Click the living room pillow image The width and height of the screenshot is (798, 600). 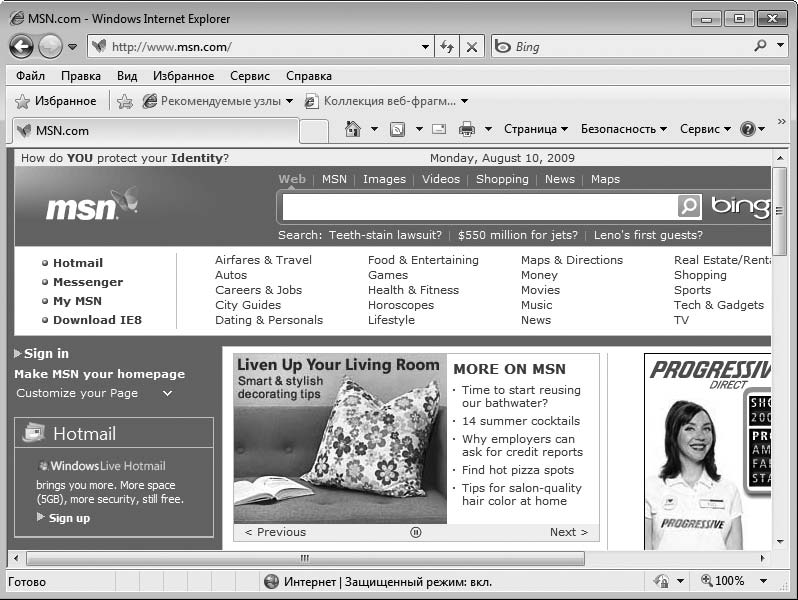[x=340, y=439]
